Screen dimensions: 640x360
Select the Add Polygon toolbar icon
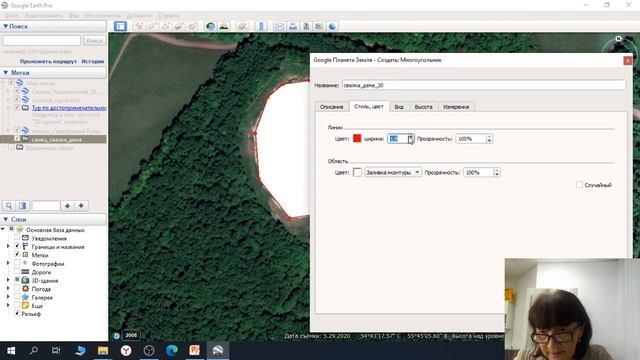pos(152,27)
